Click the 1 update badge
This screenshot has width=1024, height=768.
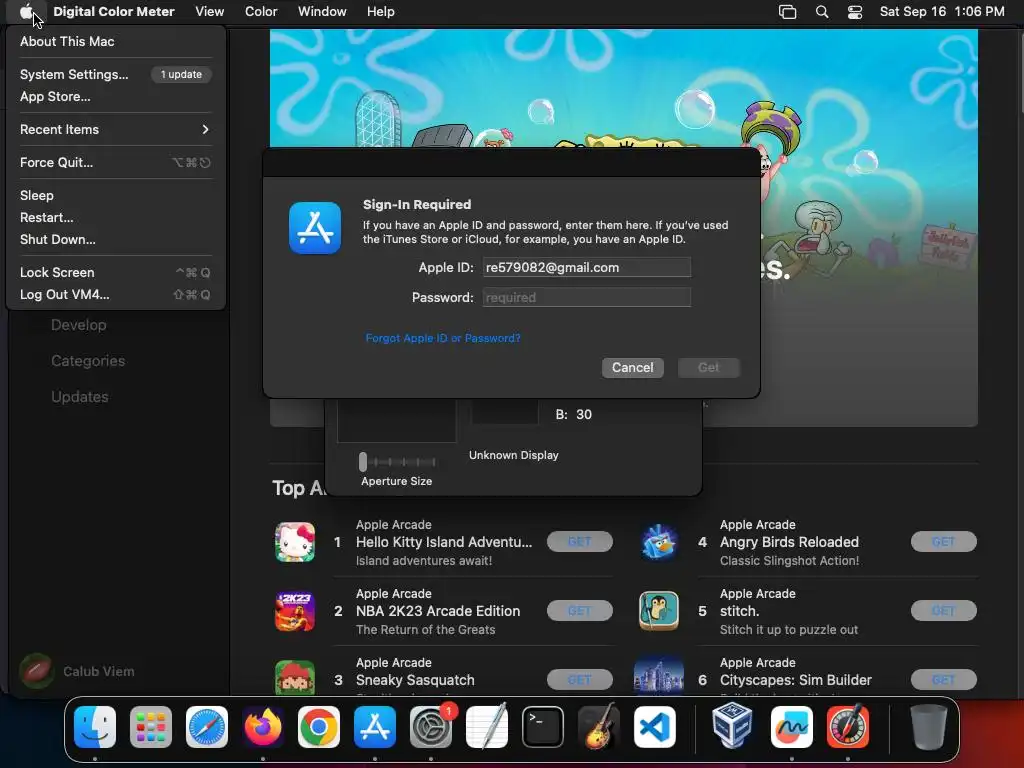pyautogui.click(x=181, y=74)
